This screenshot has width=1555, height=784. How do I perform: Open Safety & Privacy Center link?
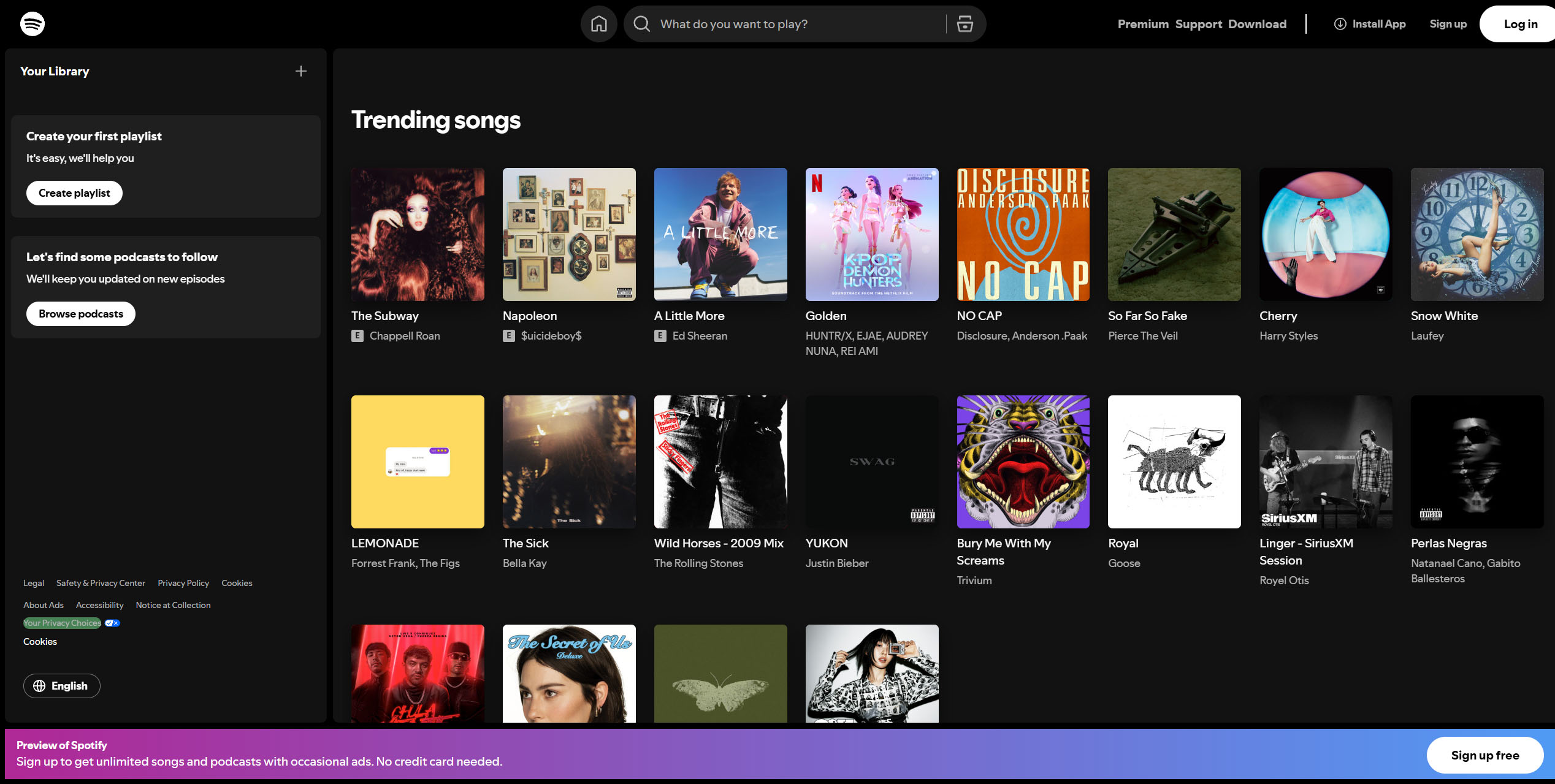[x=101, y=583]
